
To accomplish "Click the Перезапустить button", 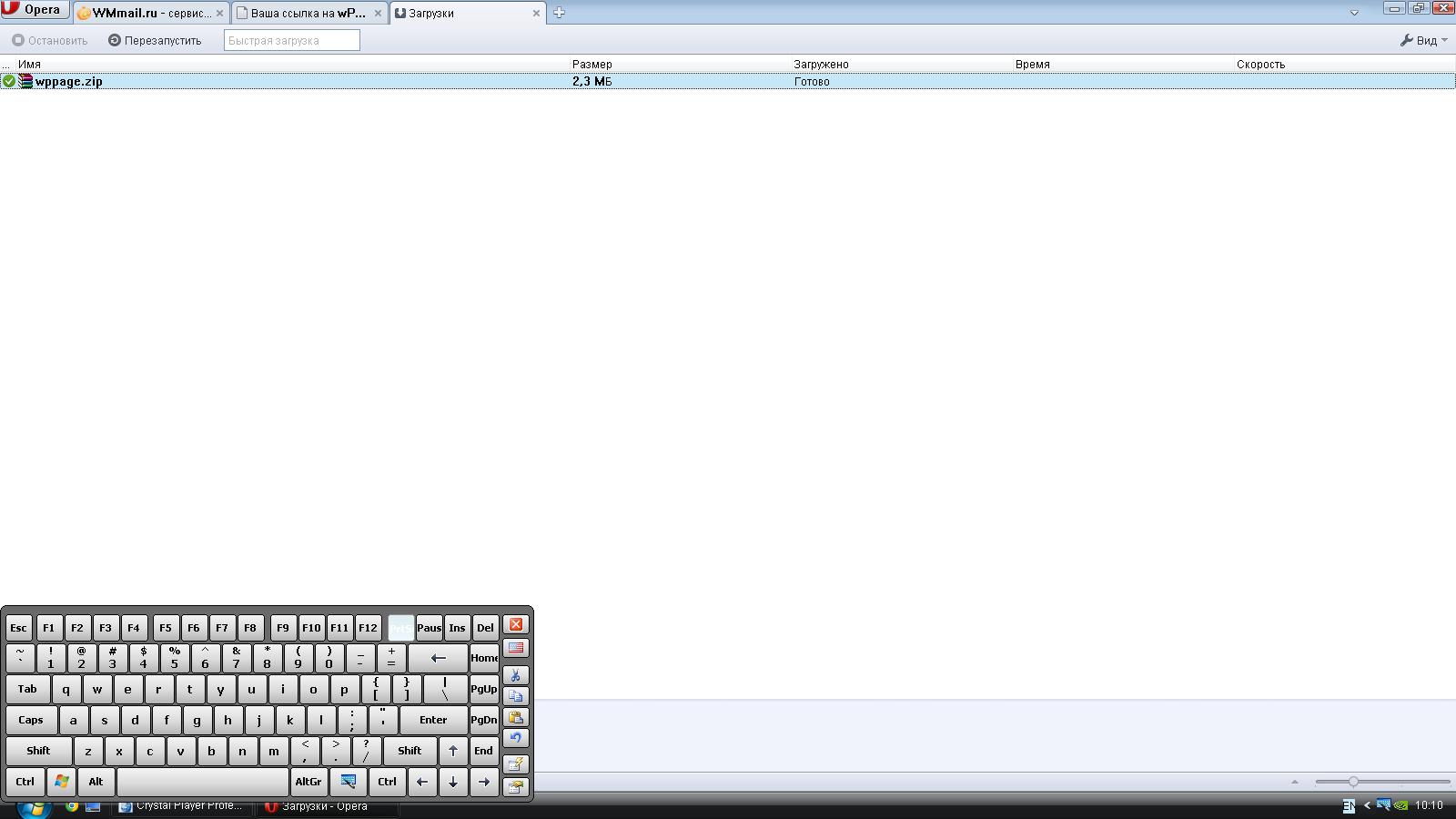I will tap(155, 40).
